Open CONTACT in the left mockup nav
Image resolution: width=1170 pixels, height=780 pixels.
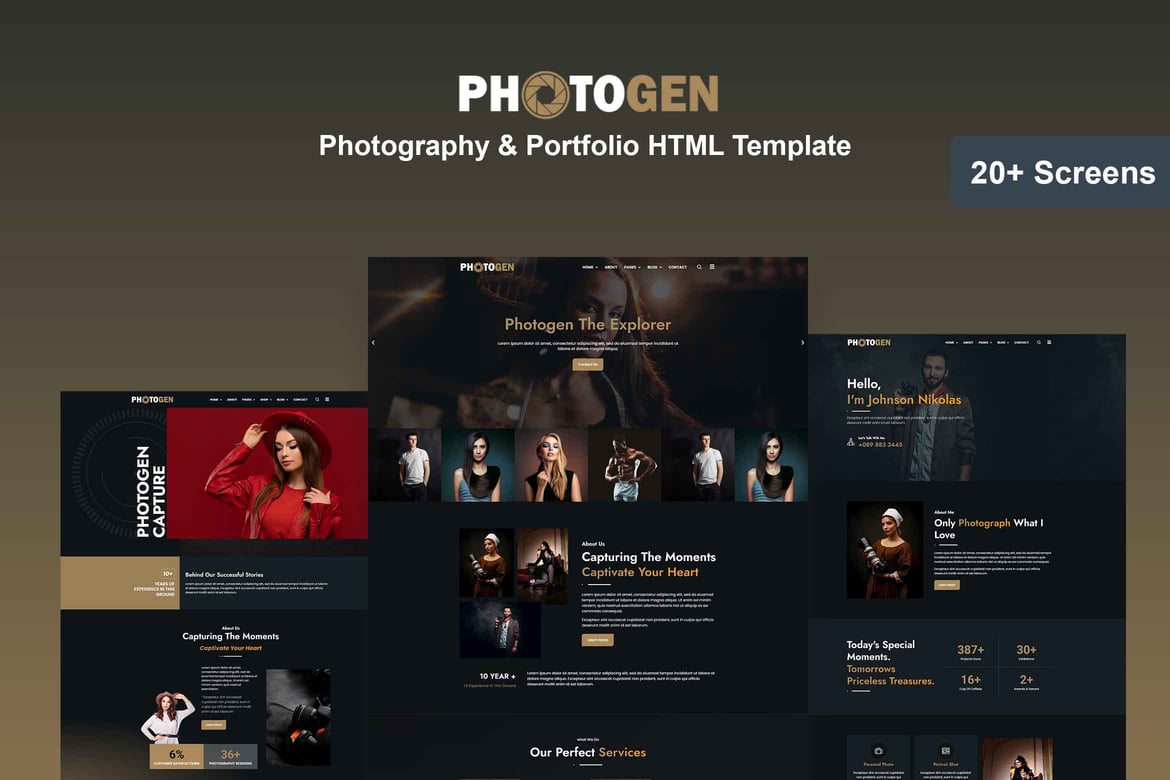[x=300, y=399]
